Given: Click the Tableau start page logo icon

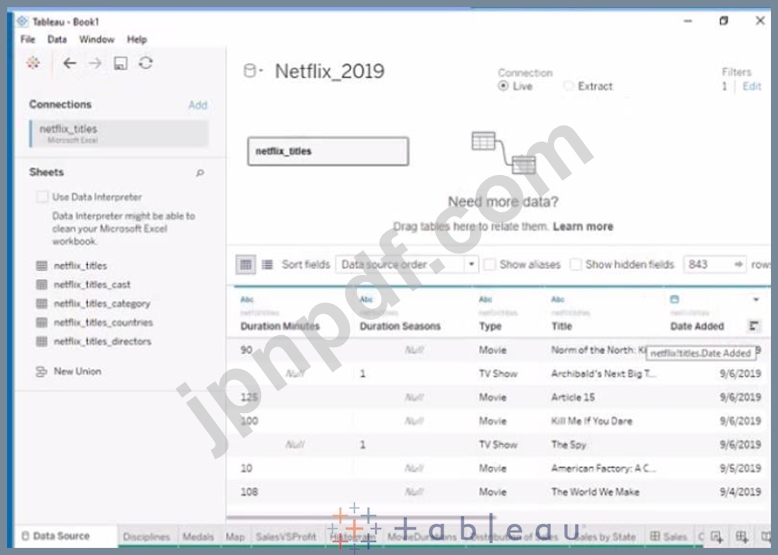Looking at the screenshot, I should [34, 63].
